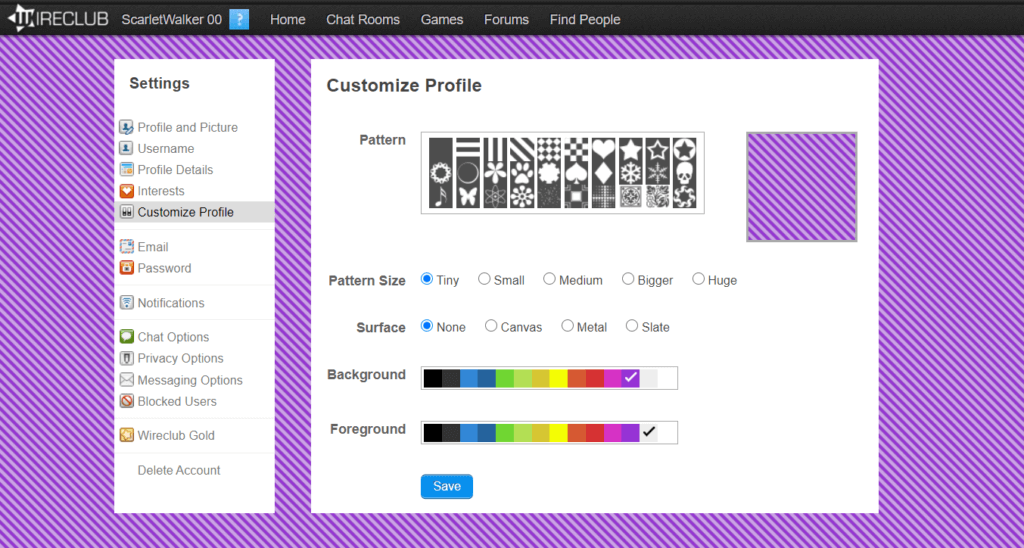Screen dimensions: 1024x548
Task: Click the blue help question mark icon
Action: 239,19
